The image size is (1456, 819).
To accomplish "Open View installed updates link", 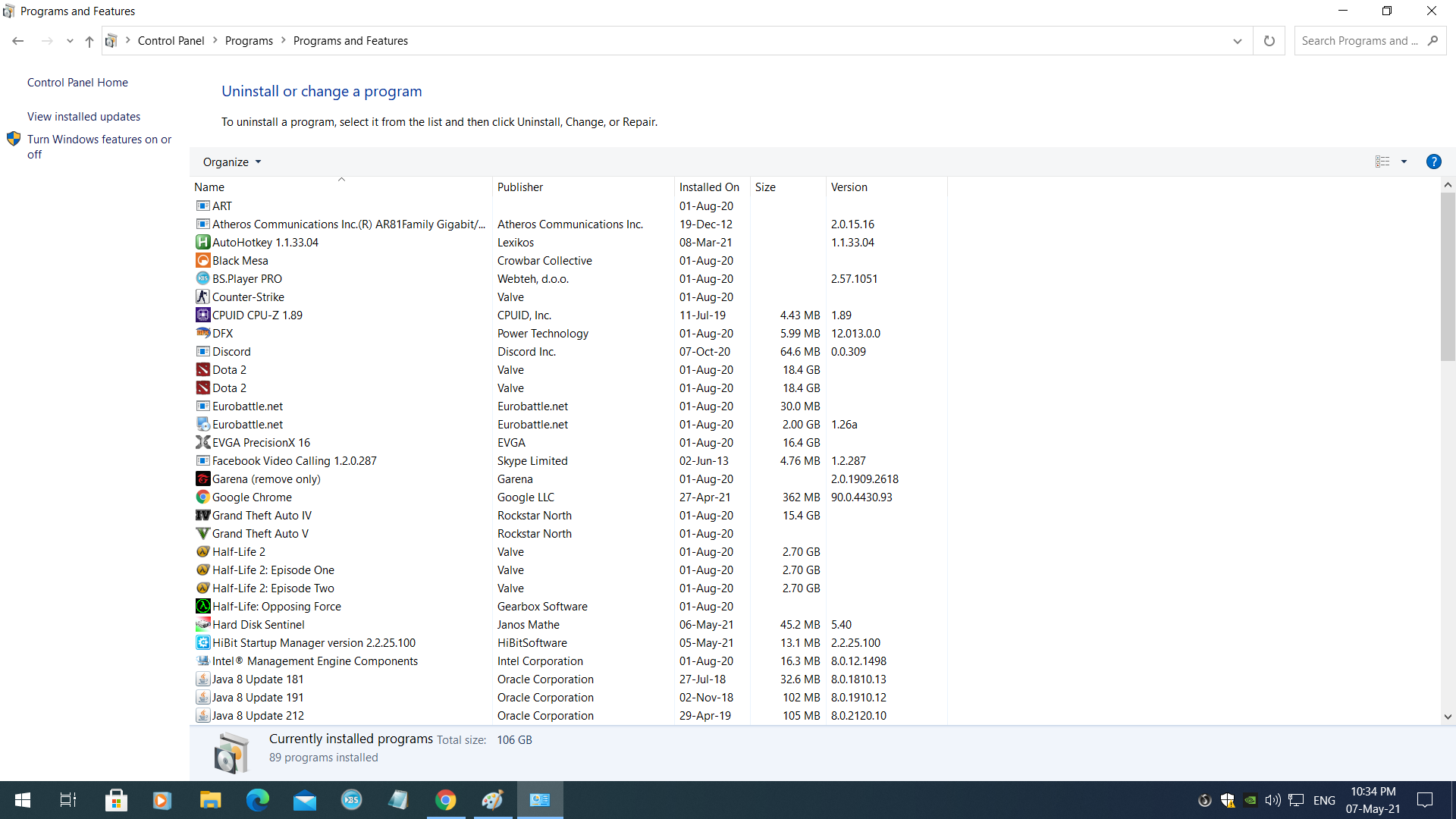I will click(83, 117).
